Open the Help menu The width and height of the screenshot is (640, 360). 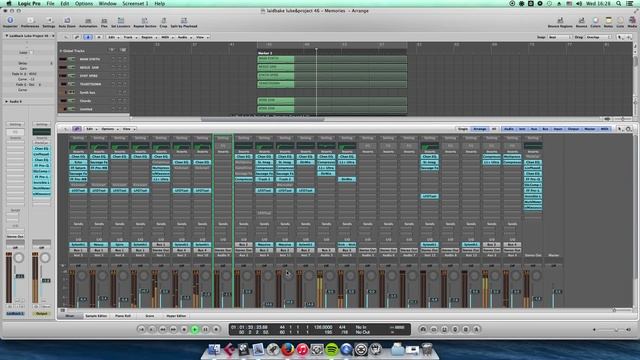[160, 4]
